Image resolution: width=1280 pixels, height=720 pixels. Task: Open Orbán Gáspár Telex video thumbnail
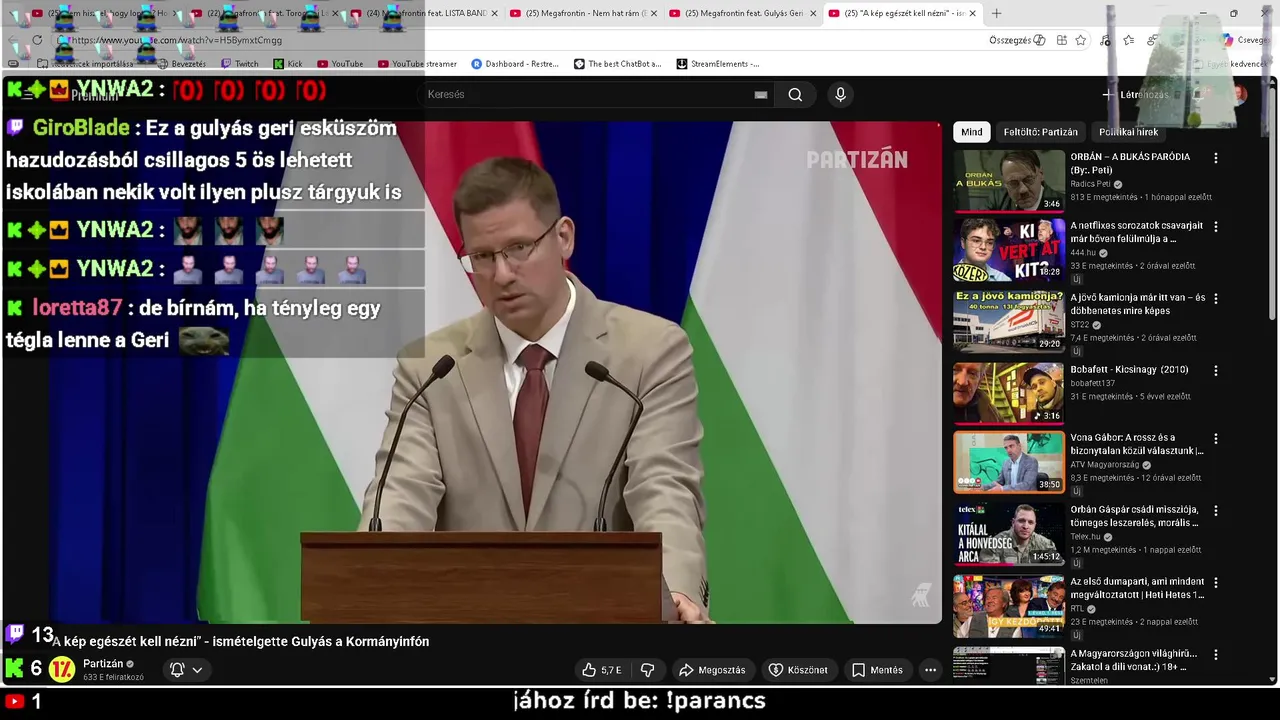(1009, 534)
